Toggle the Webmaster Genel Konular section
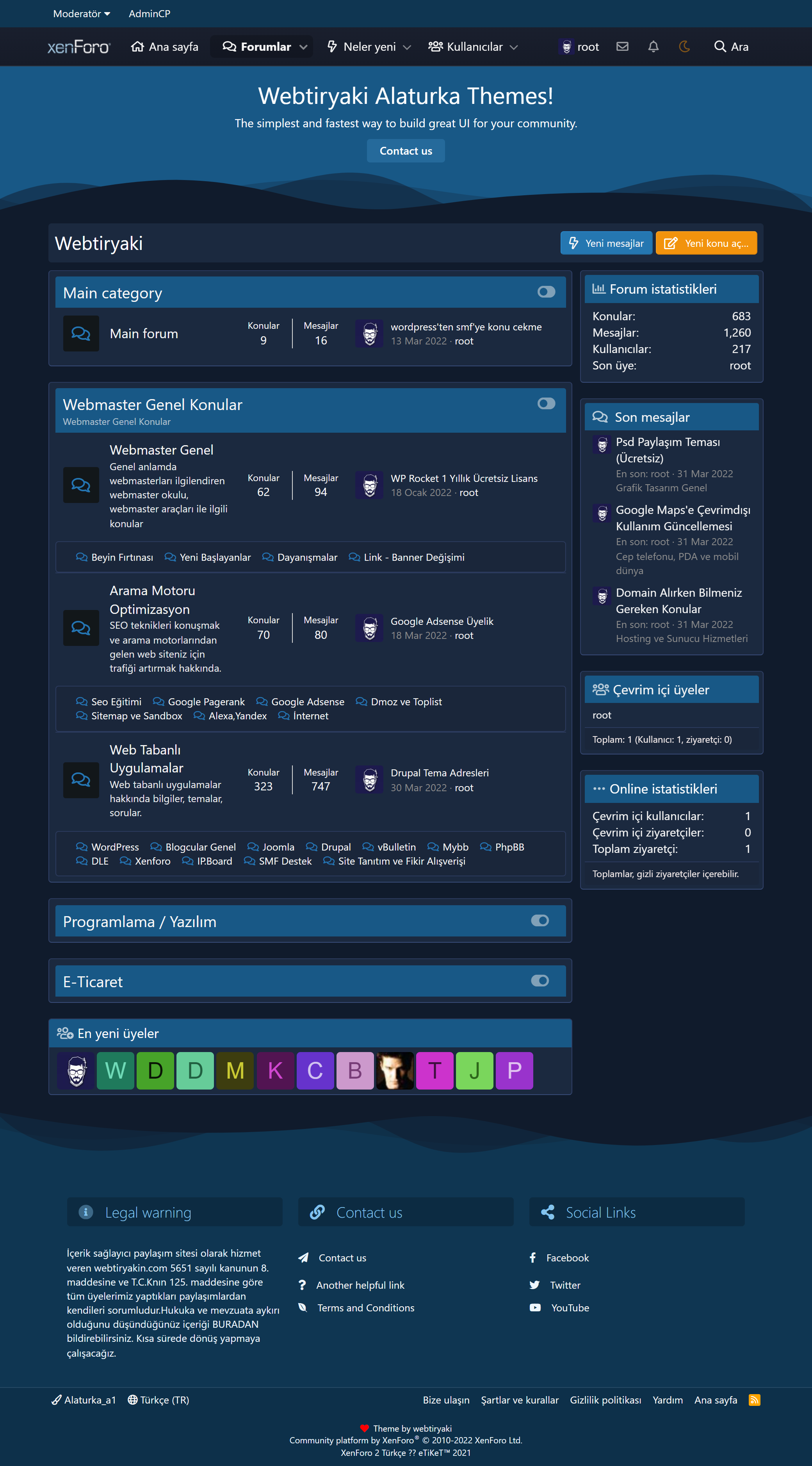812x1466 pixels. pos(547,403)
